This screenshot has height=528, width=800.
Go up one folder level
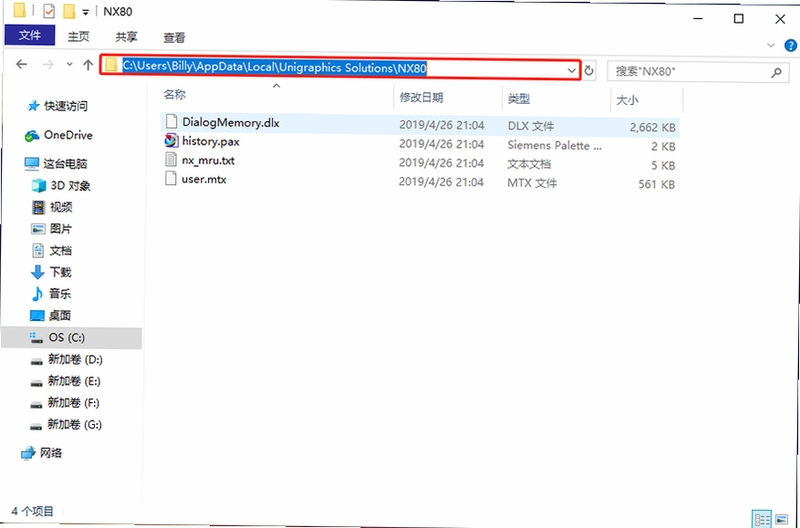pos(88,65)
